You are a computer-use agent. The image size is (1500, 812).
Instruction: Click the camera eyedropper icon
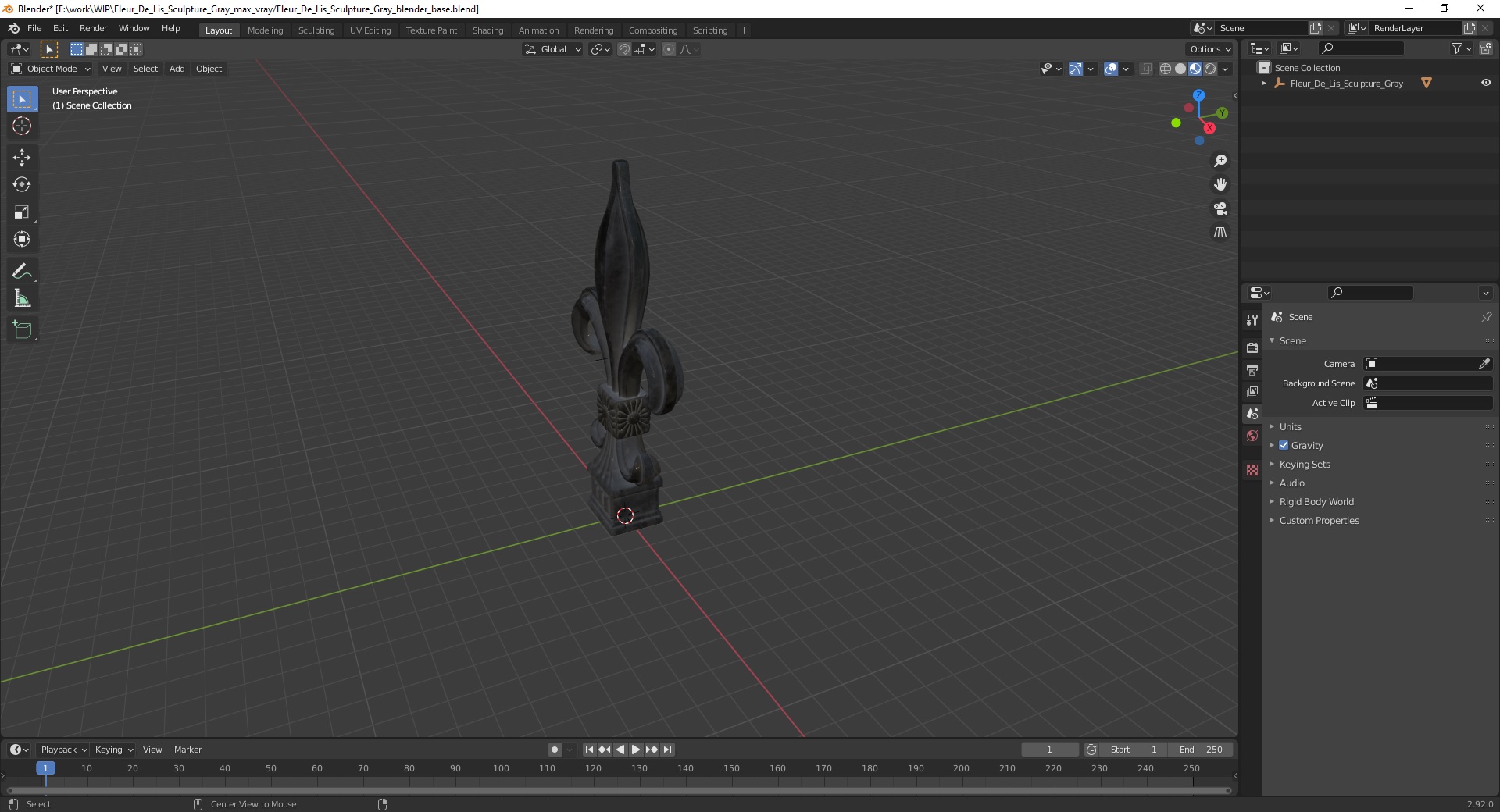pos(1484,364)
